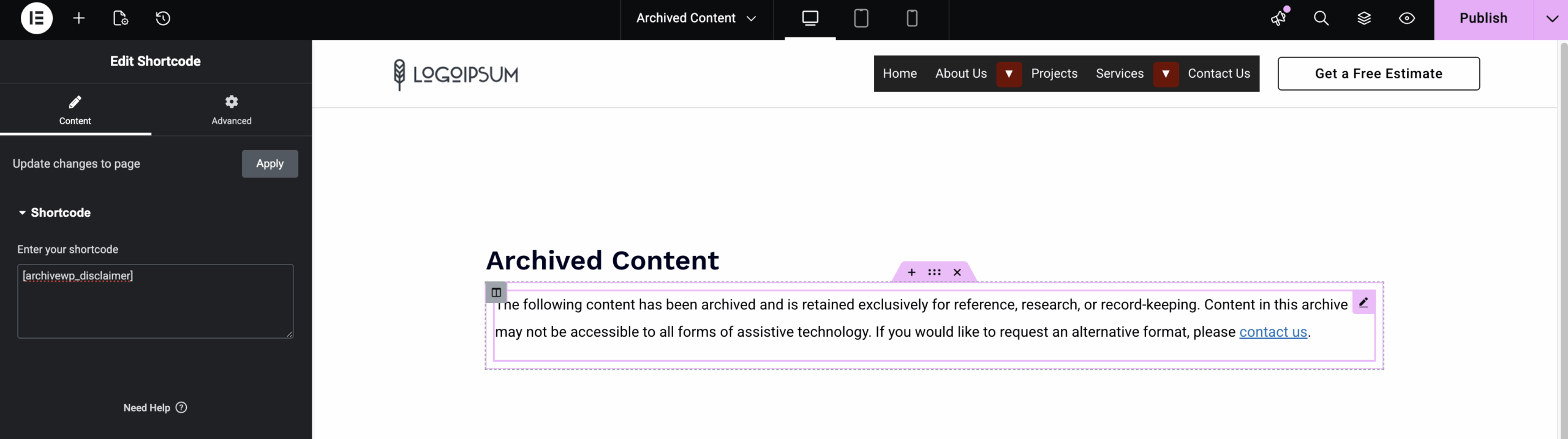
Task: Expand the About Us submenu arrow
Action: [1009, 74]
